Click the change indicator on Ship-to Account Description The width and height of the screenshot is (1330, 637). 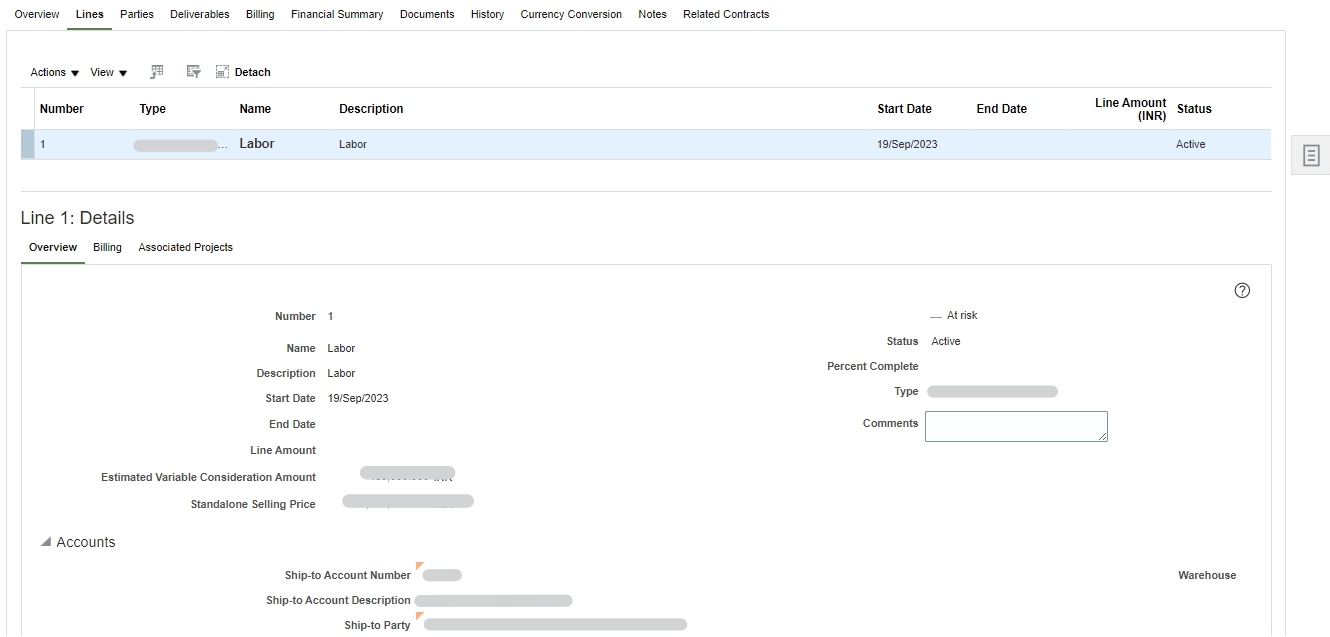418,592
